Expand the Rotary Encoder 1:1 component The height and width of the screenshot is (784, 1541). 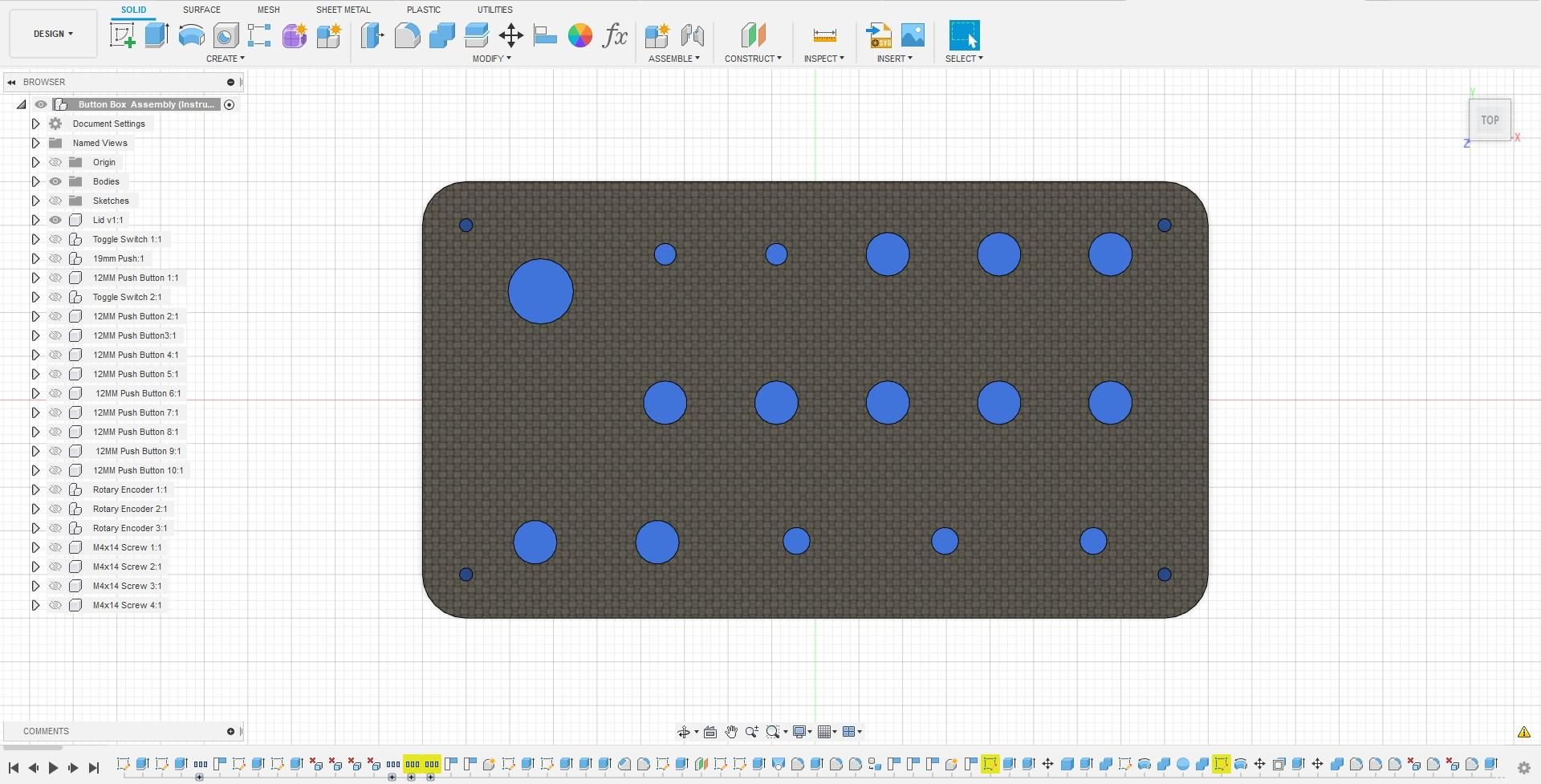coord(35,489)
